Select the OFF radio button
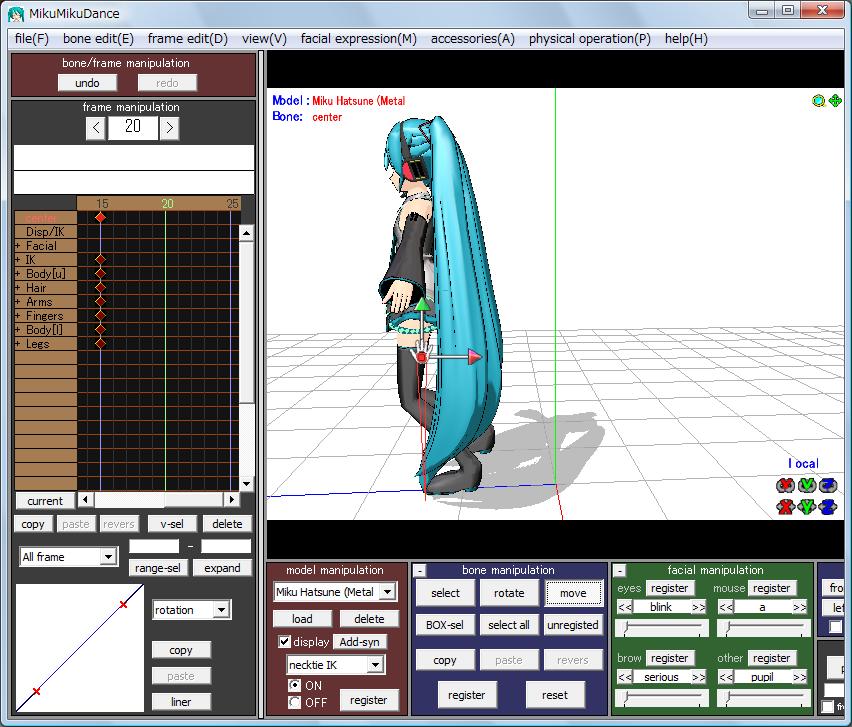The height and width of the screenshot is (727, 852). point(295,703)
